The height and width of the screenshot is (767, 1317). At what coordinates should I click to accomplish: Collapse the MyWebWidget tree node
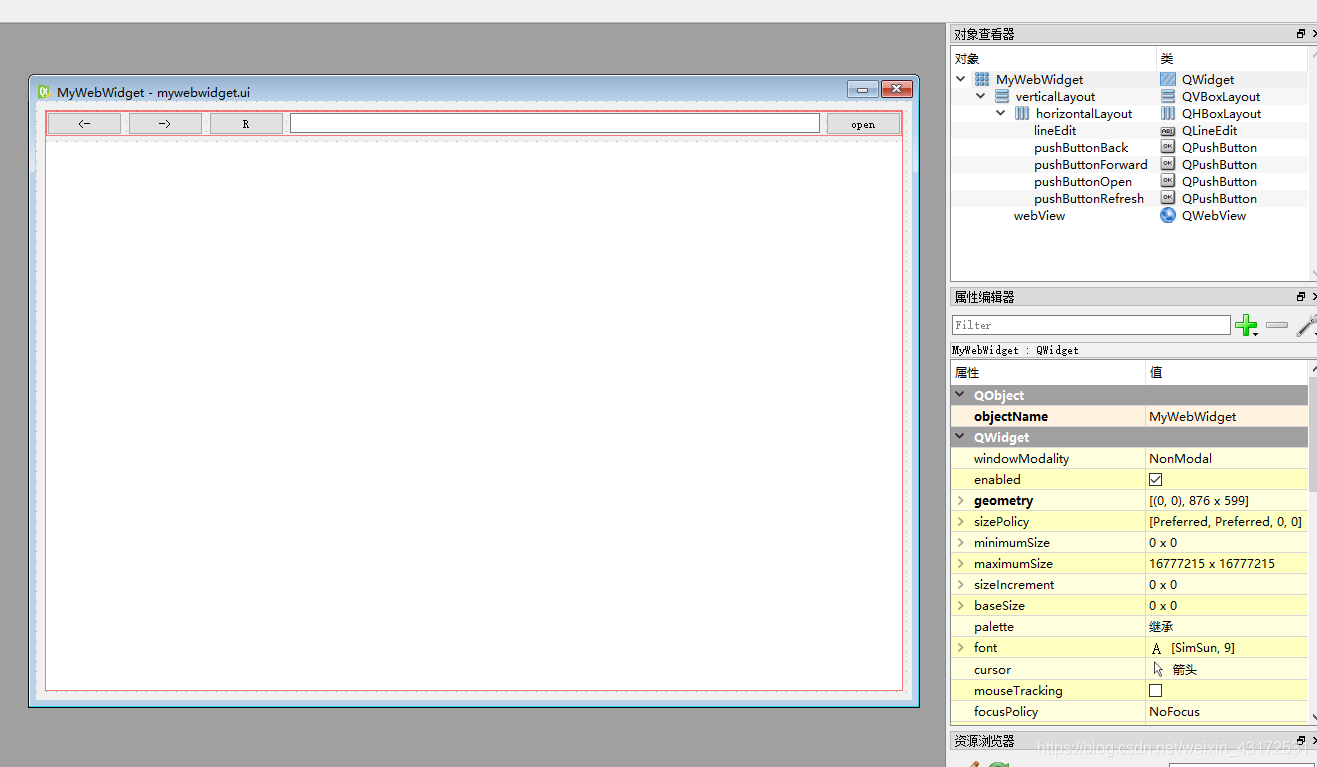(961, 79)
